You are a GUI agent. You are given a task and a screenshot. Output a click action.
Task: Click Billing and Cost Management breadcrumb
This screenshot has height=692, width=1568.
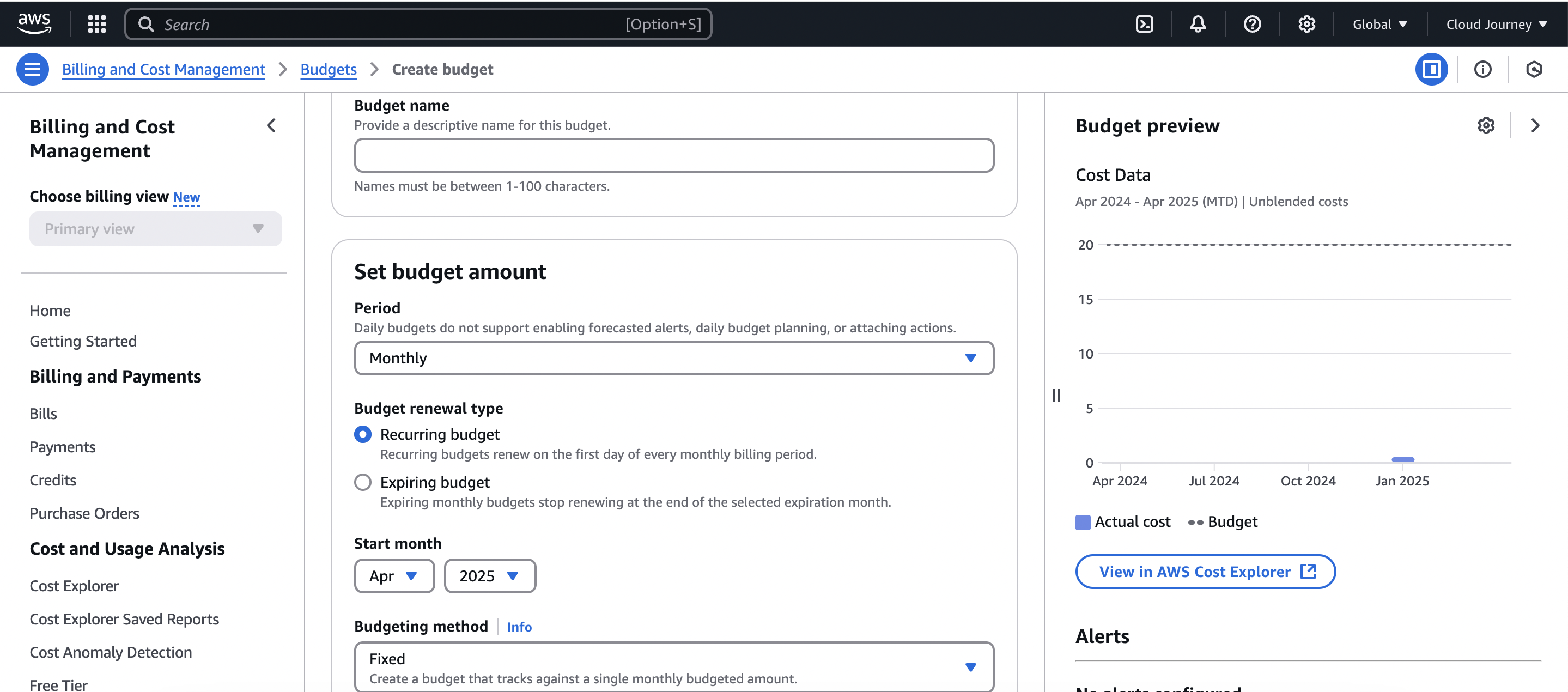click(164, 69)
